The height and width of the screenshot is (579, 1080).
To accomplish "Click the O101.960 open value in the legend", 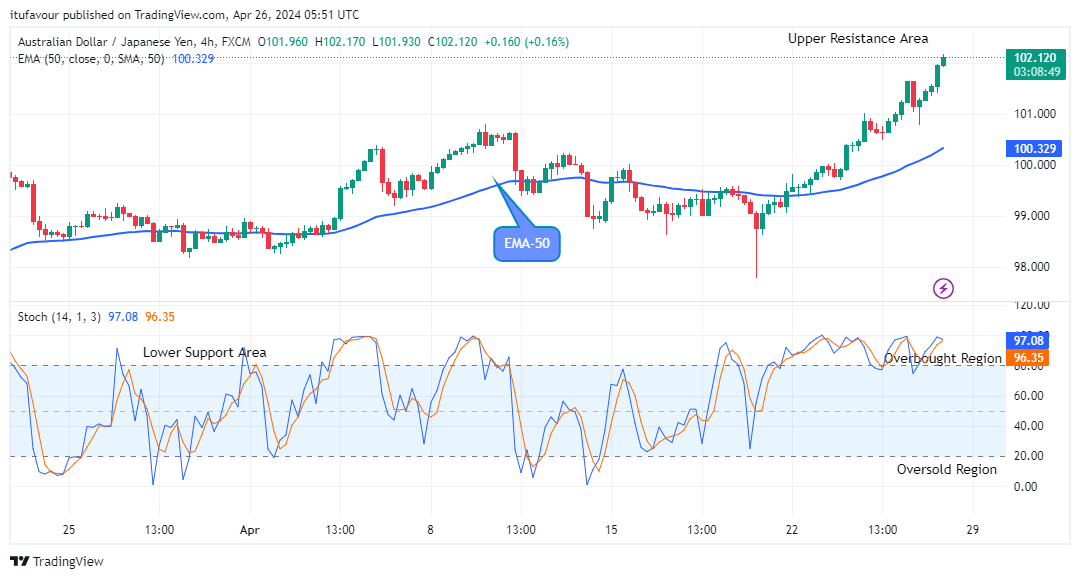I will click(x=283, y=42).
